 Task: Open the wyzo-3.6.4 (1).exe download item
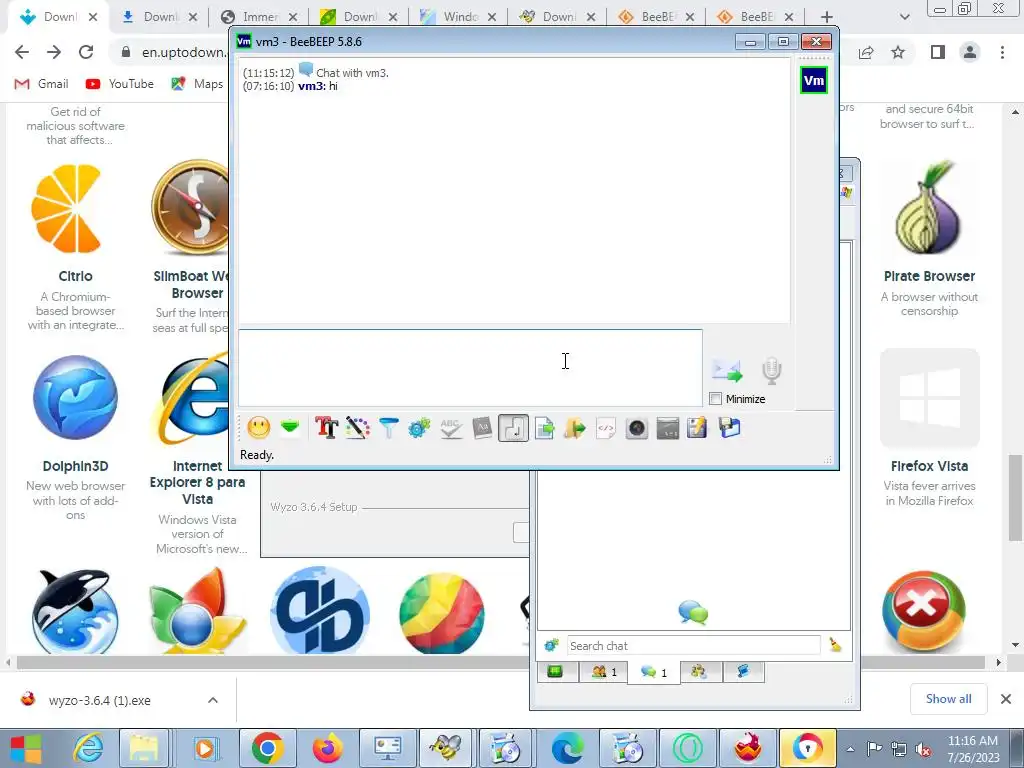99,700
